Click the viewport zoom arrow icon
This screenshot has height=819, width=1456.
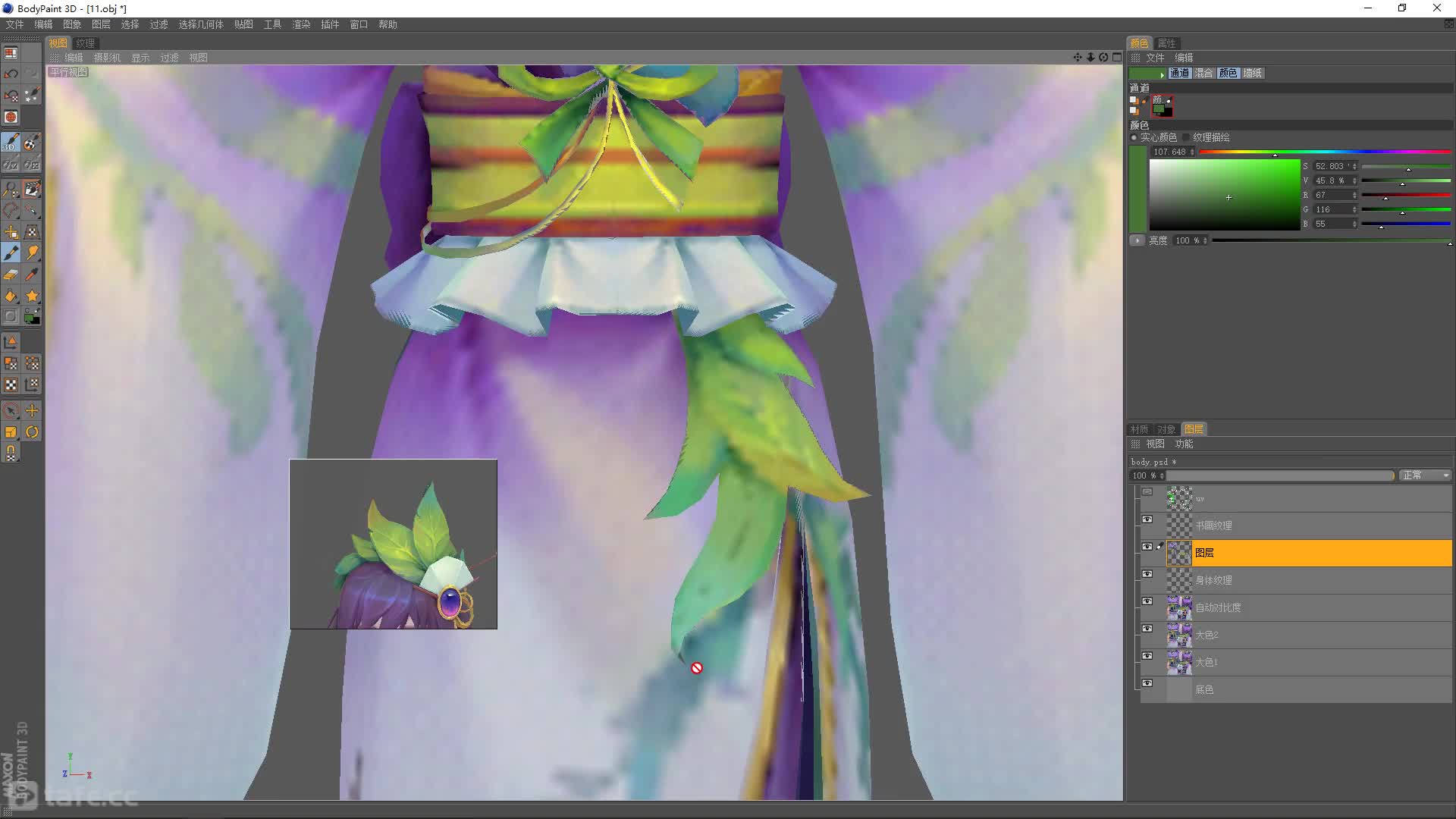[1090, 57]
